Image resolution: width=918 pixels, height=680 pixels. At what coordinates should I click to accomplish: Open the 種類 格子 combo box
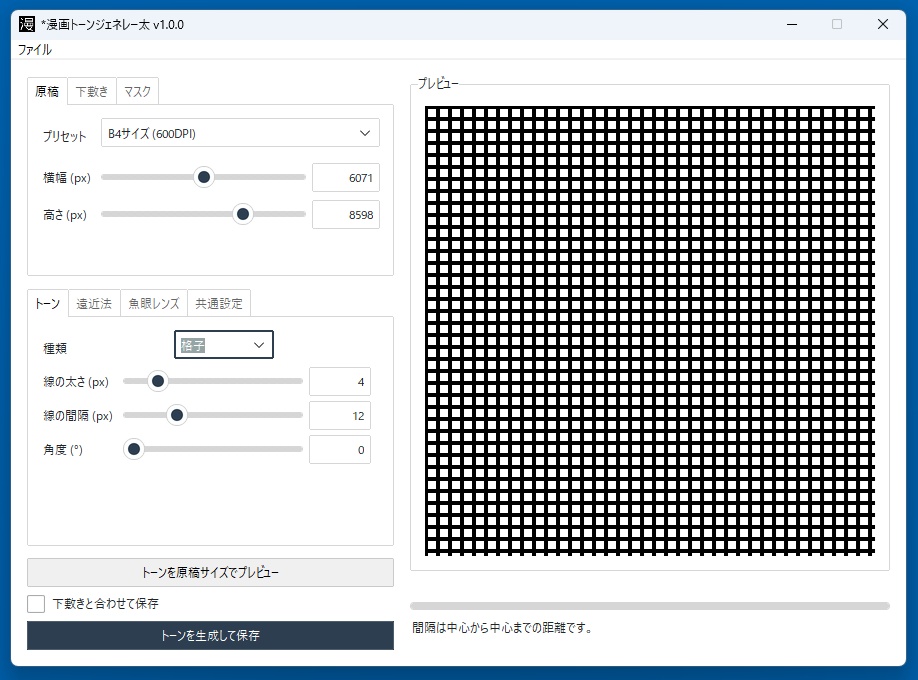coord(224,345)
